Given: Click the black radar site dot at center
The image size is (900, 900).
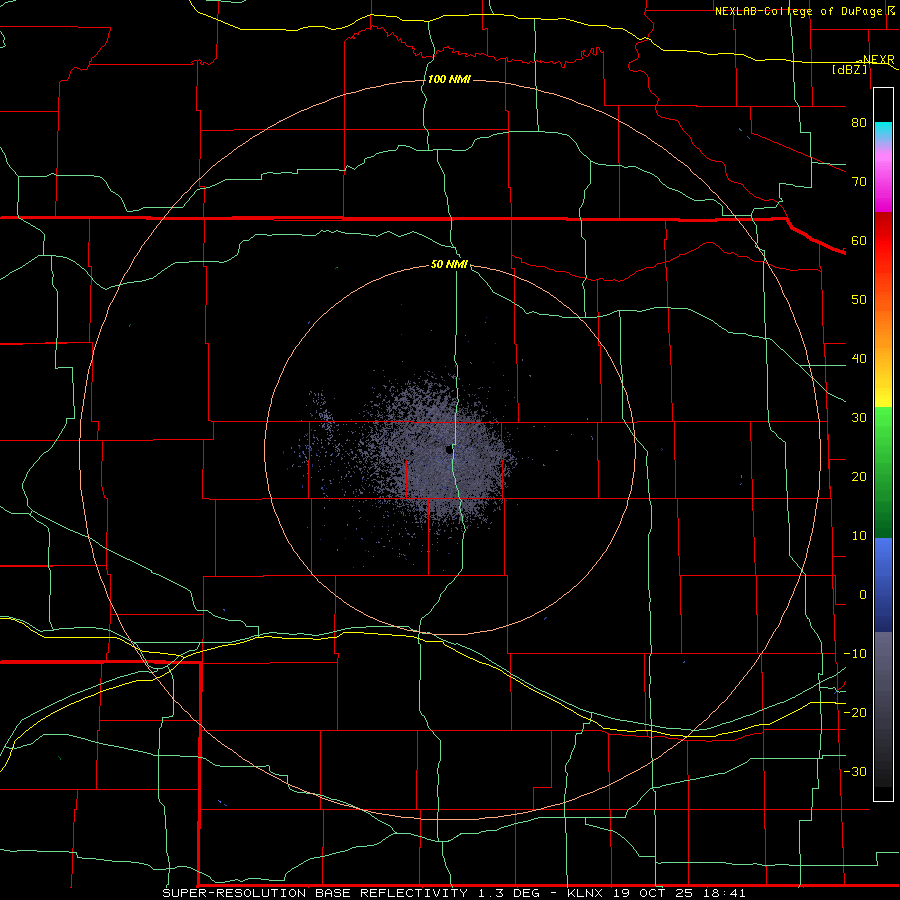Looking at the screenshot, I should [449, 450].
